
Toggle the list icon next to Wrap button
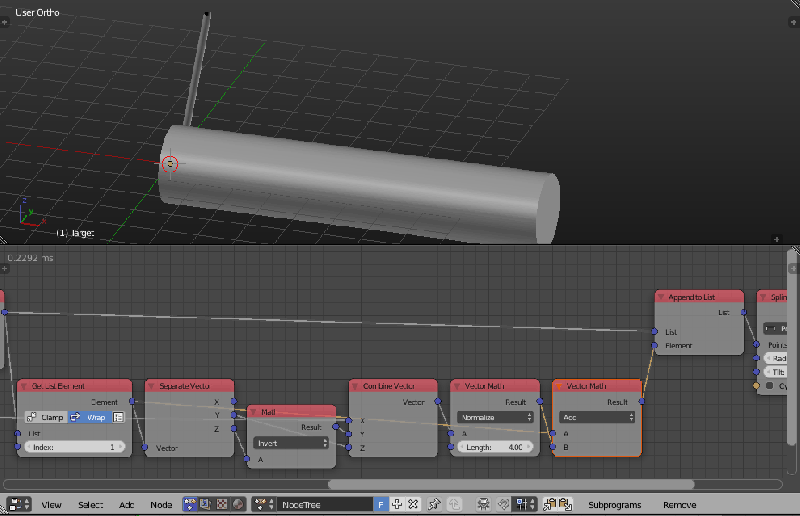click(118, 417)
